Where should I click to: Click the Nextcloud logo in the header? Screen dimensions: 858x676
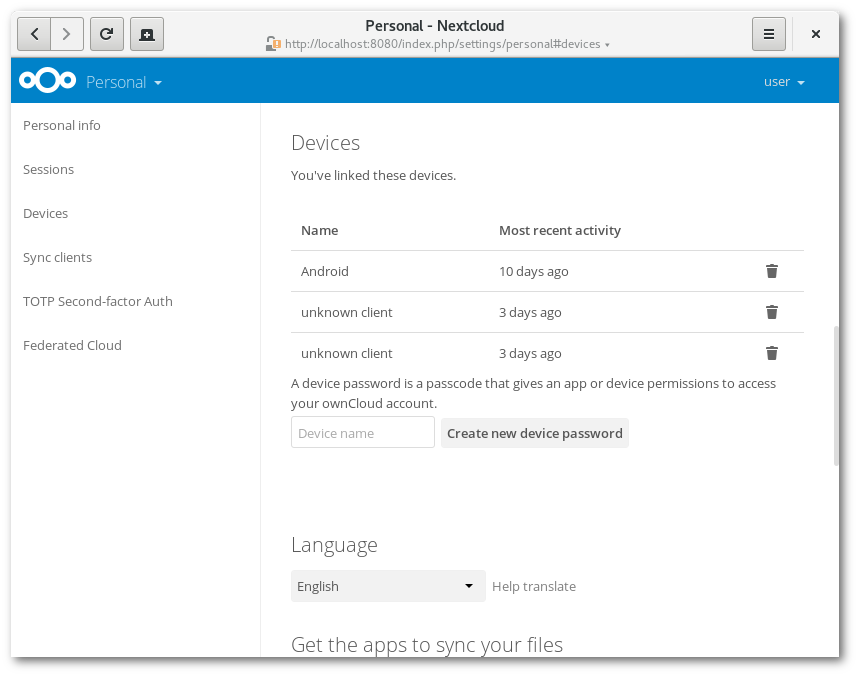tap(47, 80)
